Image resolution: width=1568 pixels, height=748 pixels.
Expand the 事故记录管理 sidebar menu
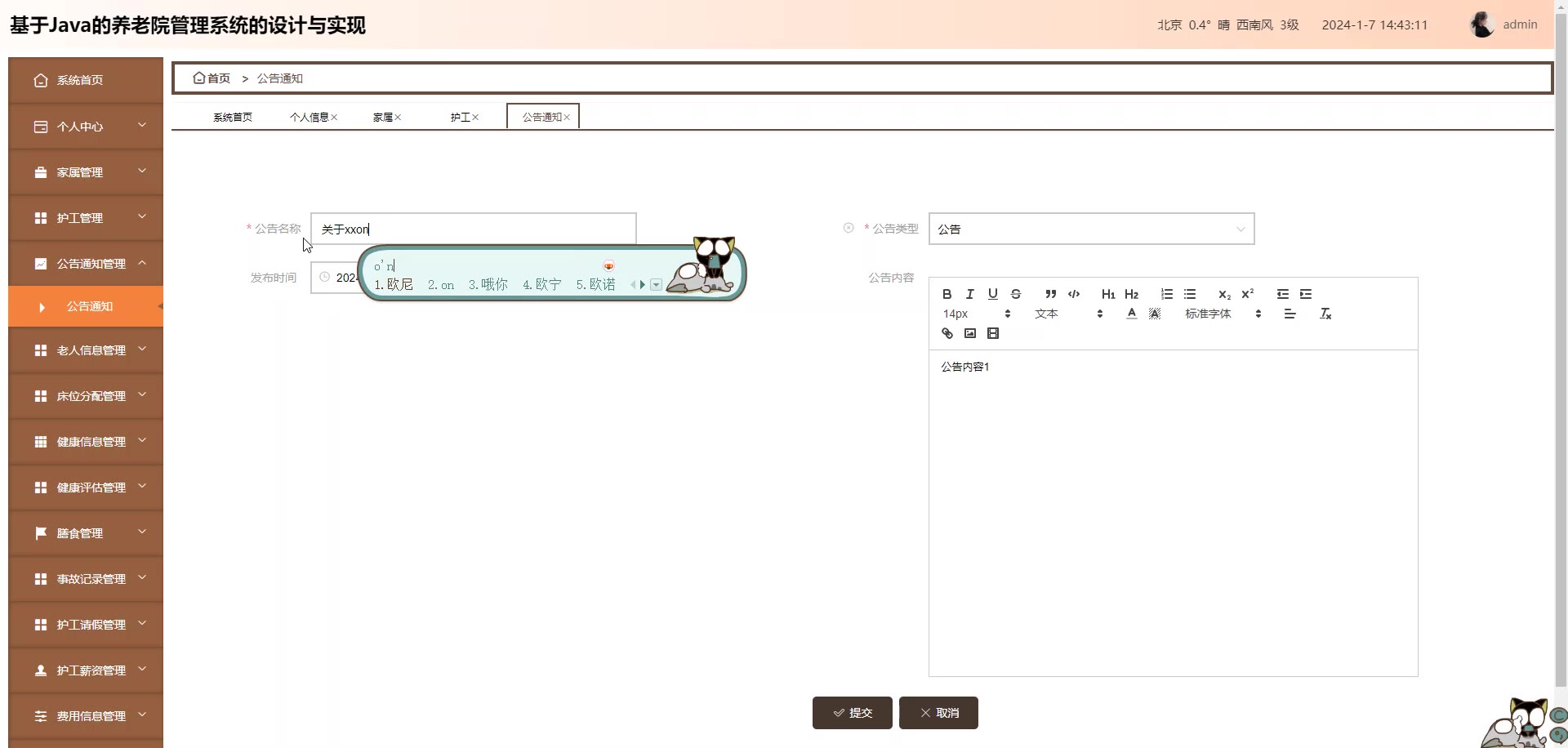click(x=86, y=579)
